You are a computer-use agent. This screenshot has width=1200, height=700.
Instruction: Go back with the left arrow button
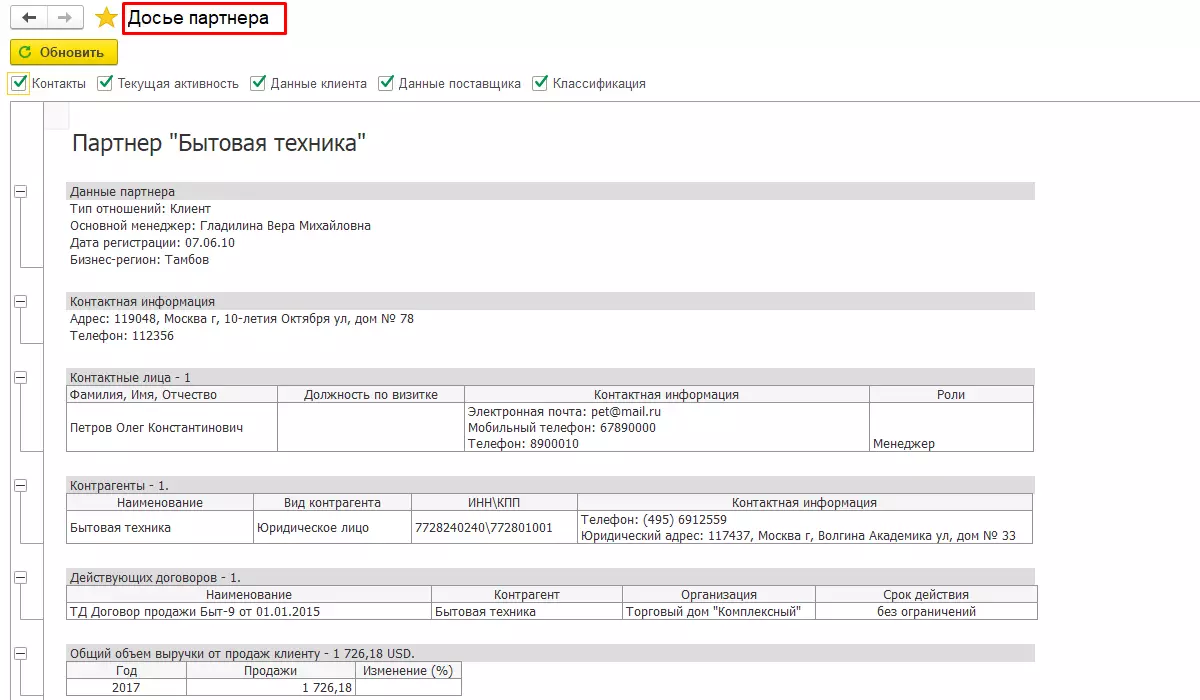(x=29, y=18)
